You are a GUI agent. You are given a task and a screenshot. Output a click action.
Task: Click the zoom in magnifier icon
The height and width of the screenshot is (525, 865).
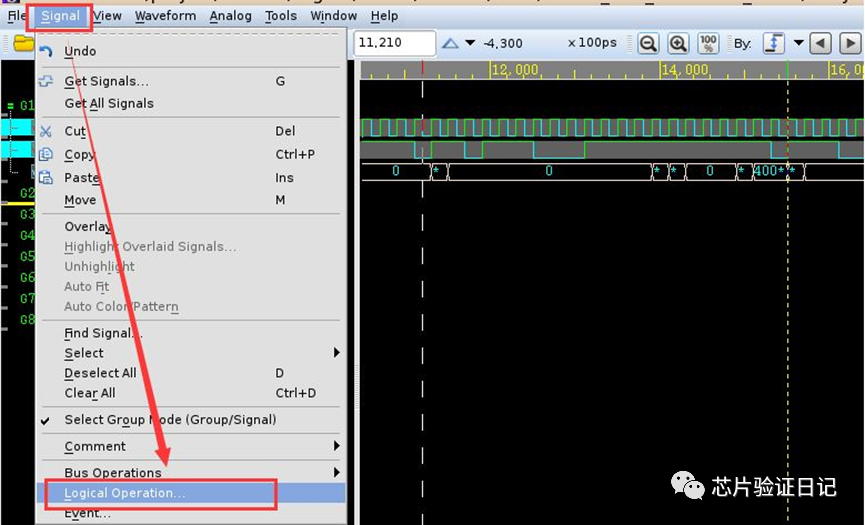point(678,43)
